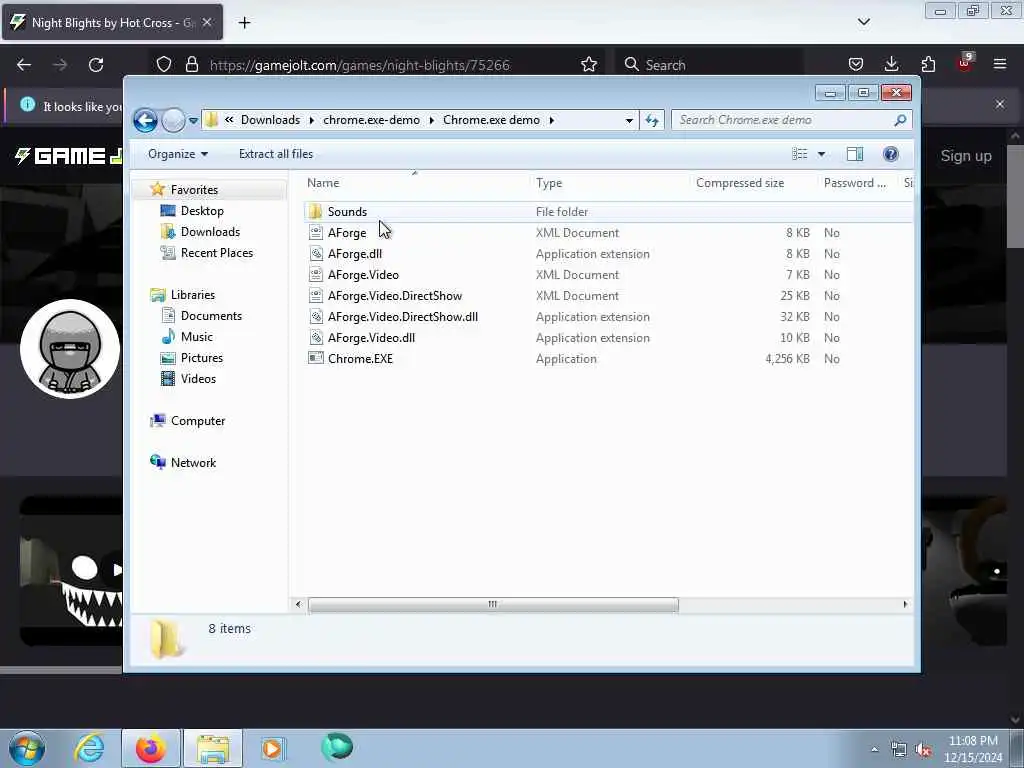Select AForge.Video.DirectShow XML document
Image resolution: width=1024 pixels, height=768 pixels.
(x=394, y=296)
